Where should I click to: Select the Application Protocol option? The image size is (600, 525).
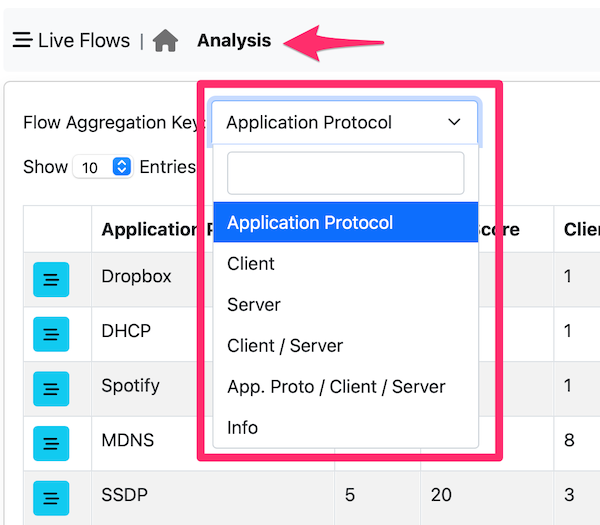346,222
